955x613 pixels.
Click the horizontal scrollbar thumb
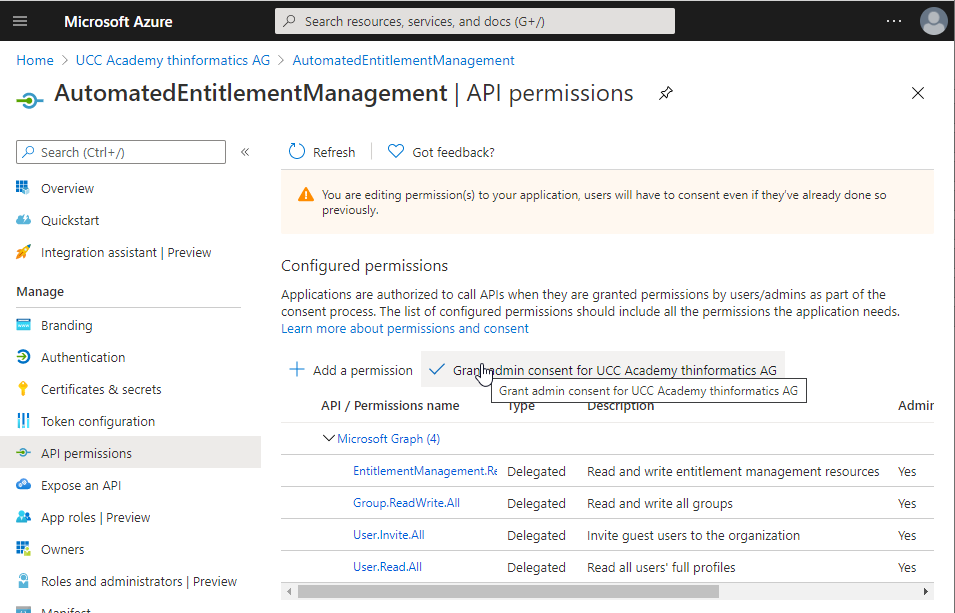pyautogui.click(x=508, y=591)
